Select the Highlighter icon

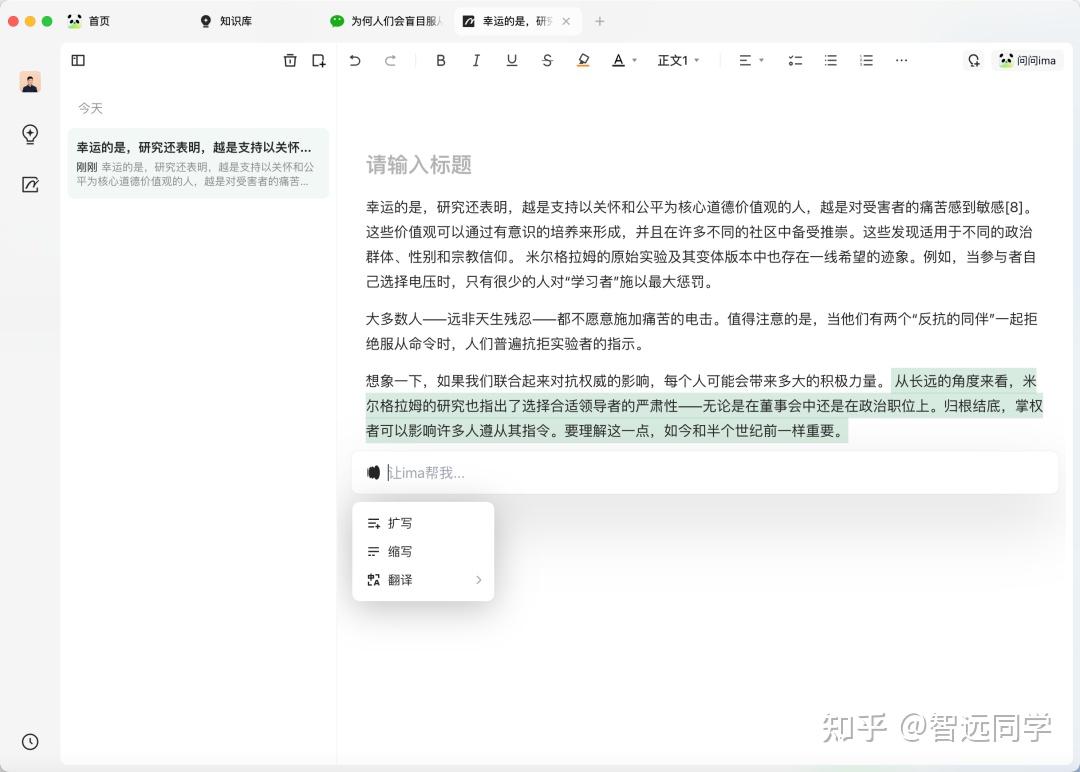[x=583, y=60]
